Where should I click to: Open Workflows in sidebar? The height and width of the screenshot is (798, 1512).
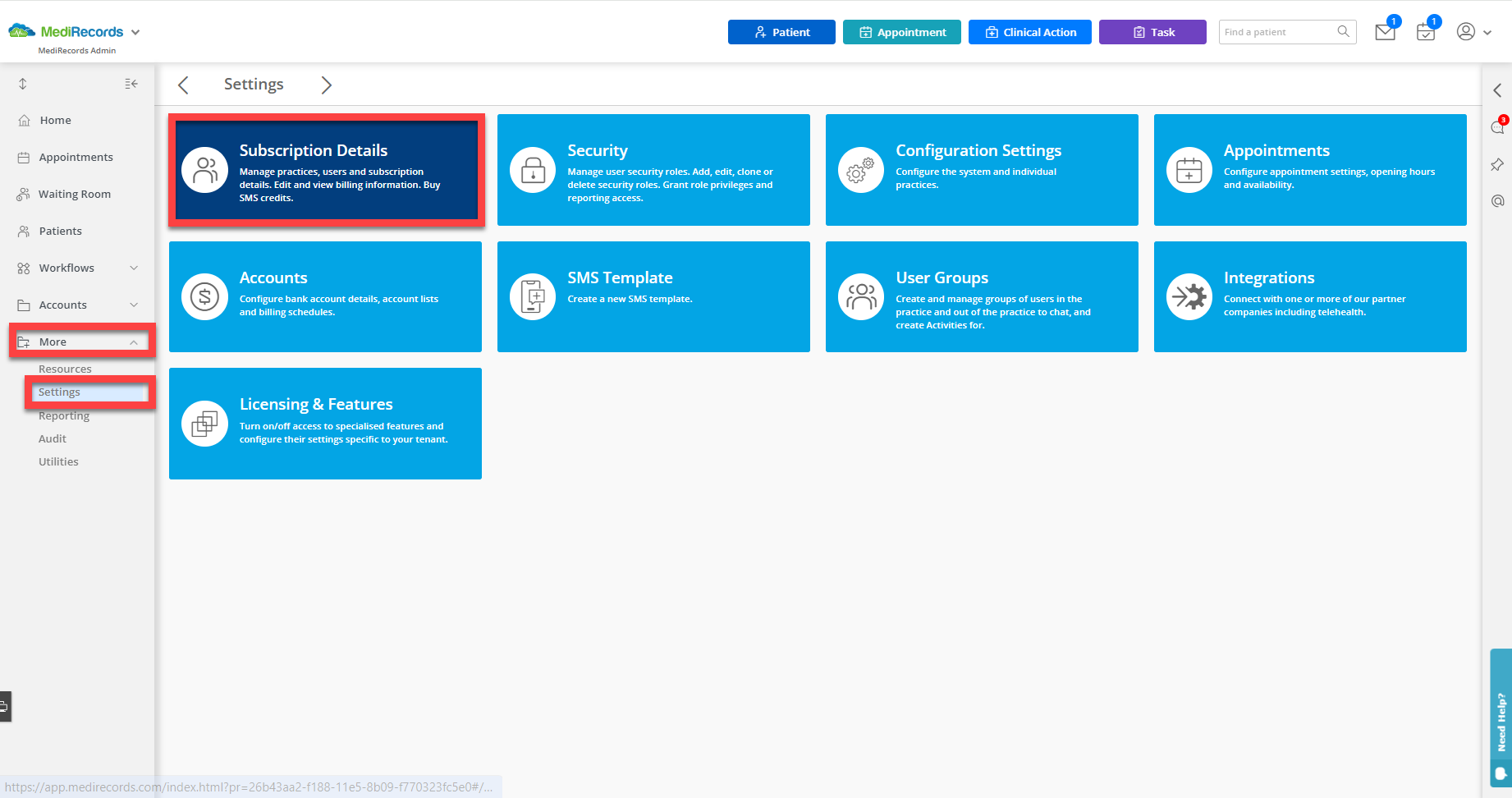pyautogui.click(x=66, y=268)
